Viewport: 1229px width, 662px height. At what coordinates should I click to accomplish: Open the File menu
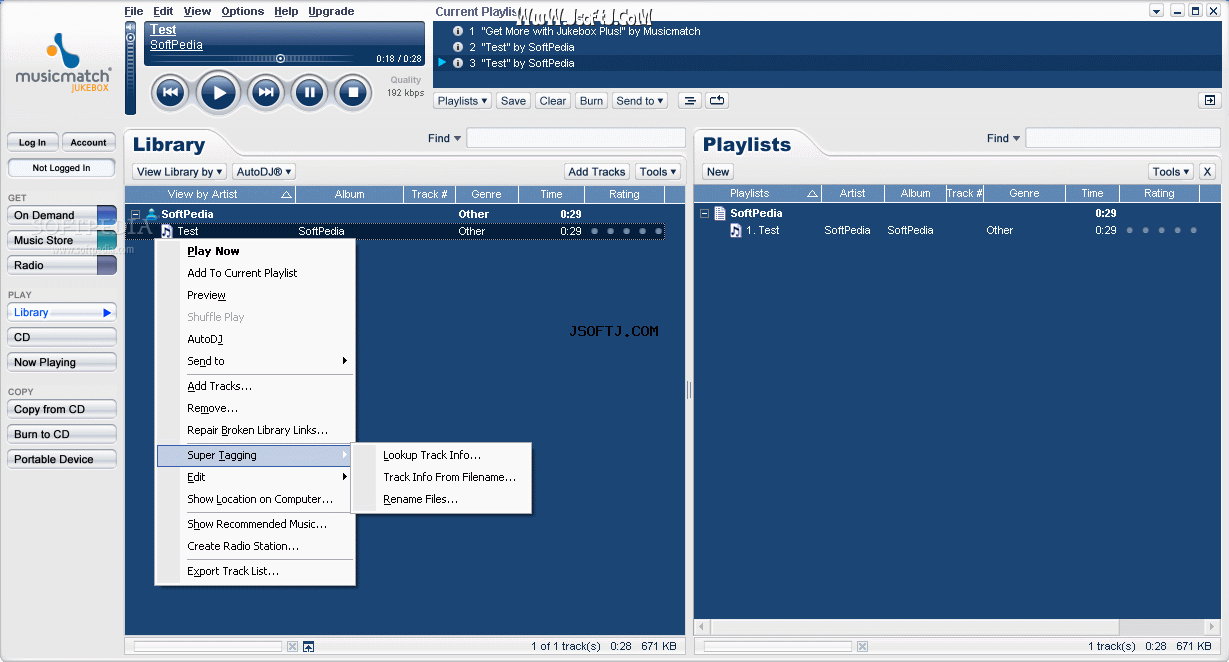click(x=134, y=11)
